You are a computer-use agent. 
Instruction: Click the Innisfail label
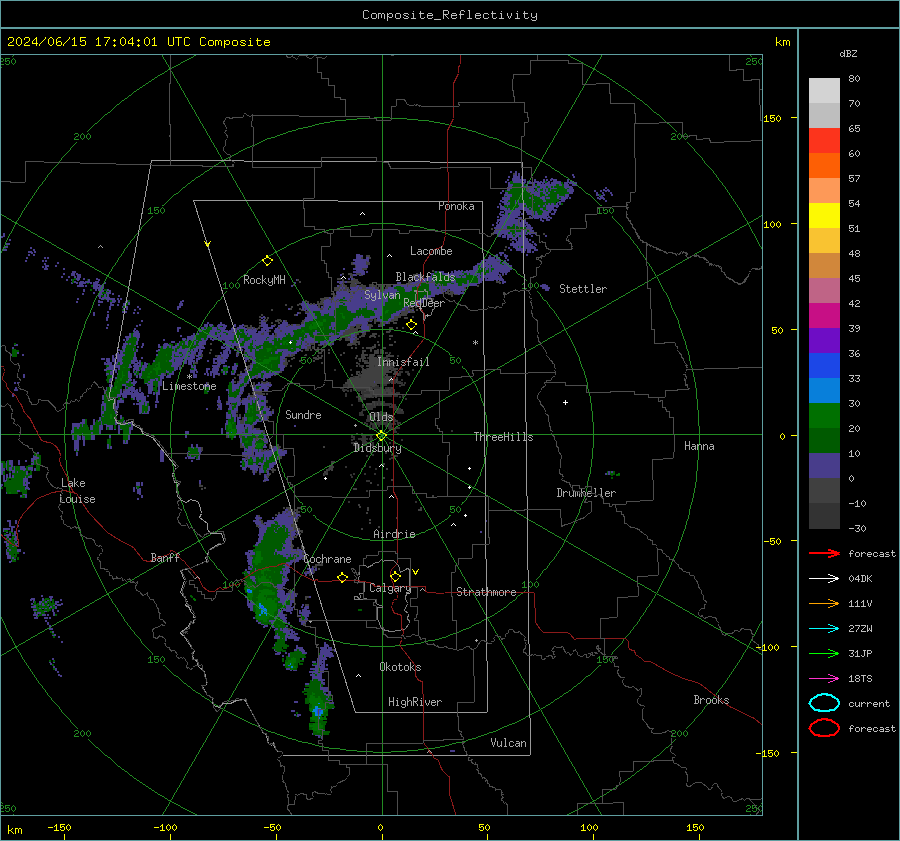tap(403, 362)
